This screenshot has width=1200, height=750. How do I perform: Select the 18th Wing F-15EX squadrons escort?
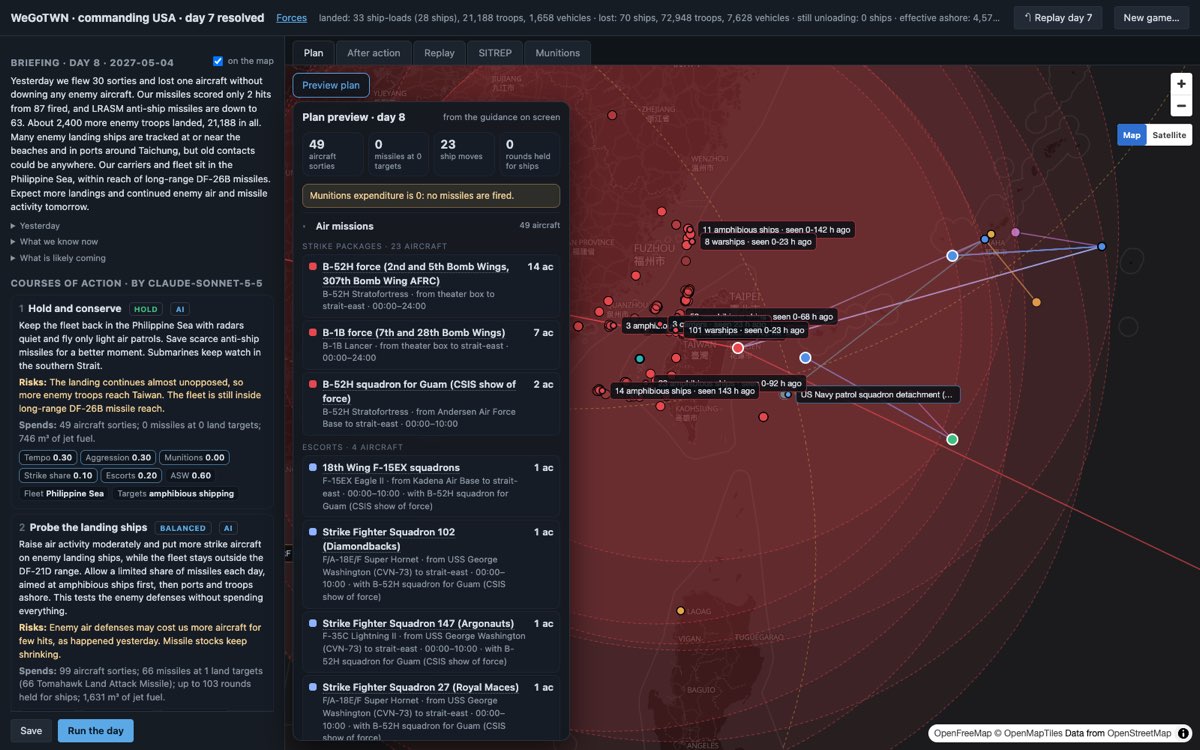[x=431, y=486]
